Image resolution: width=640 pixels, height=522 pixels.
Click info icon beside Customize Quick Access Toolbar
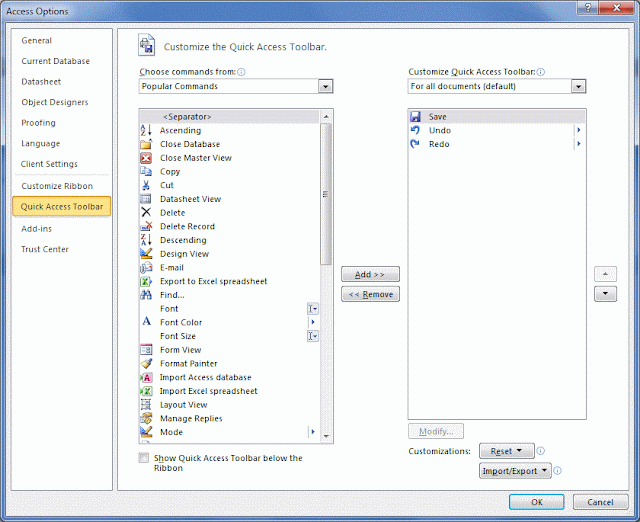(541, 72)
